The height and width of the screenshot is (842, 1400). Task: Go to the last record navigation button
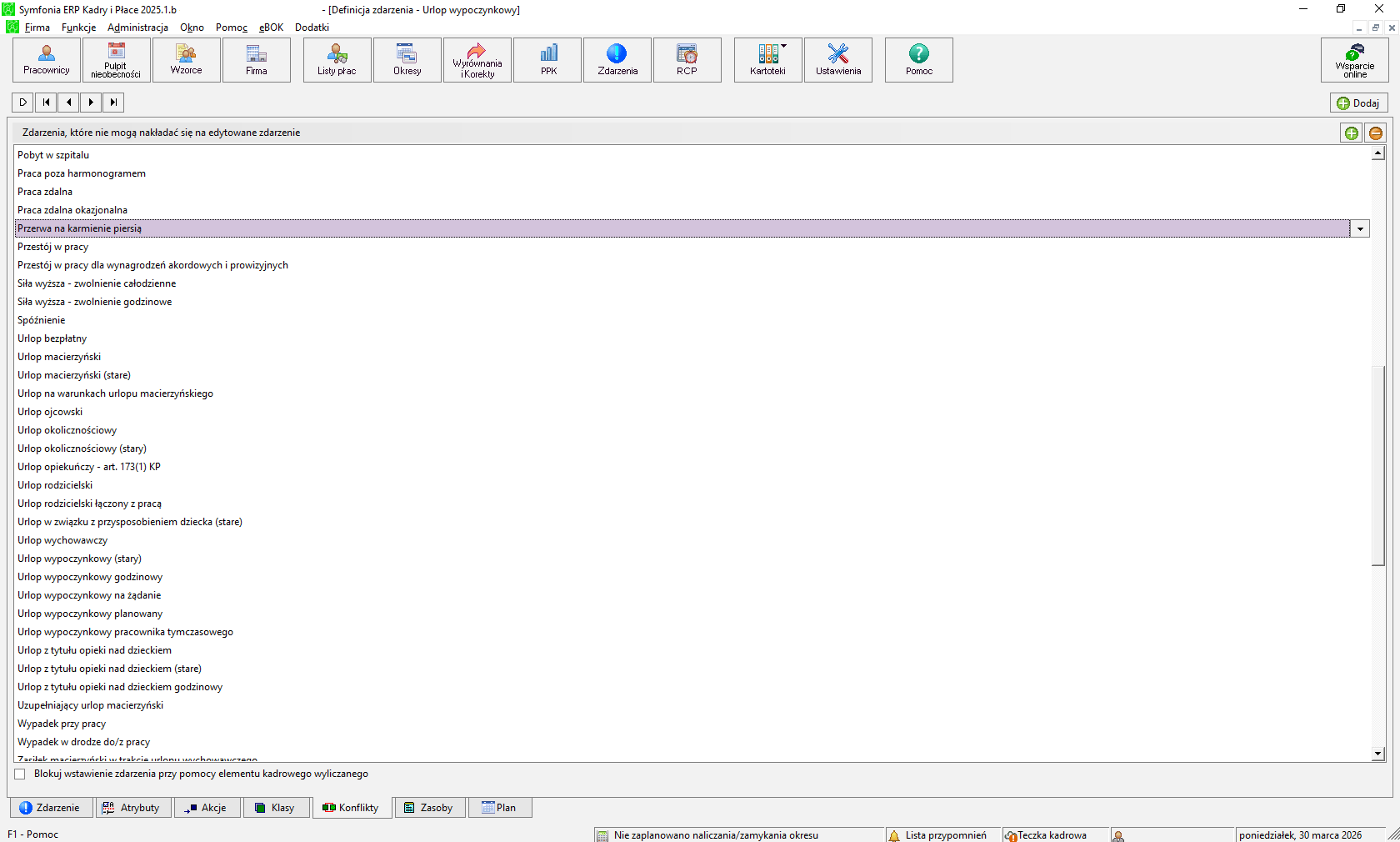(x=113, y=103)
